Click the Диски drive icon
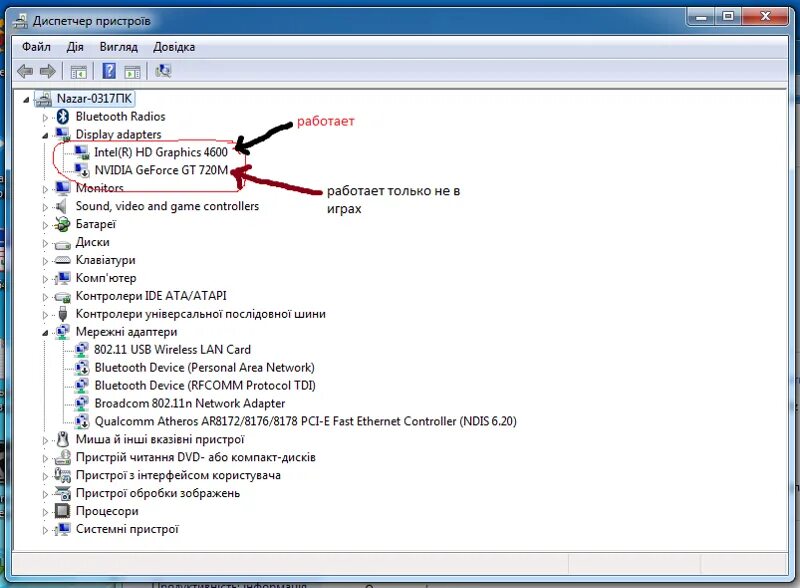 pos(62,243)
